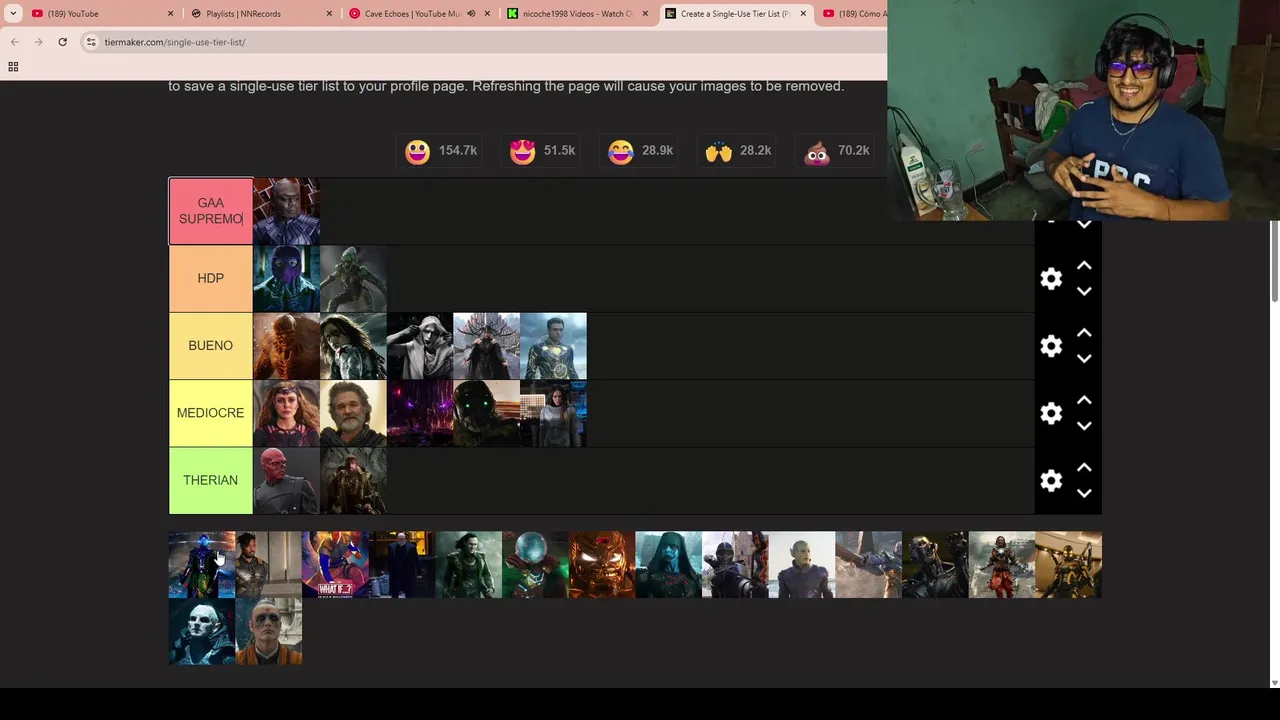Reload the tiermaker page
The height and width of the screenshot is (720, 1280).
pos(62,42)
